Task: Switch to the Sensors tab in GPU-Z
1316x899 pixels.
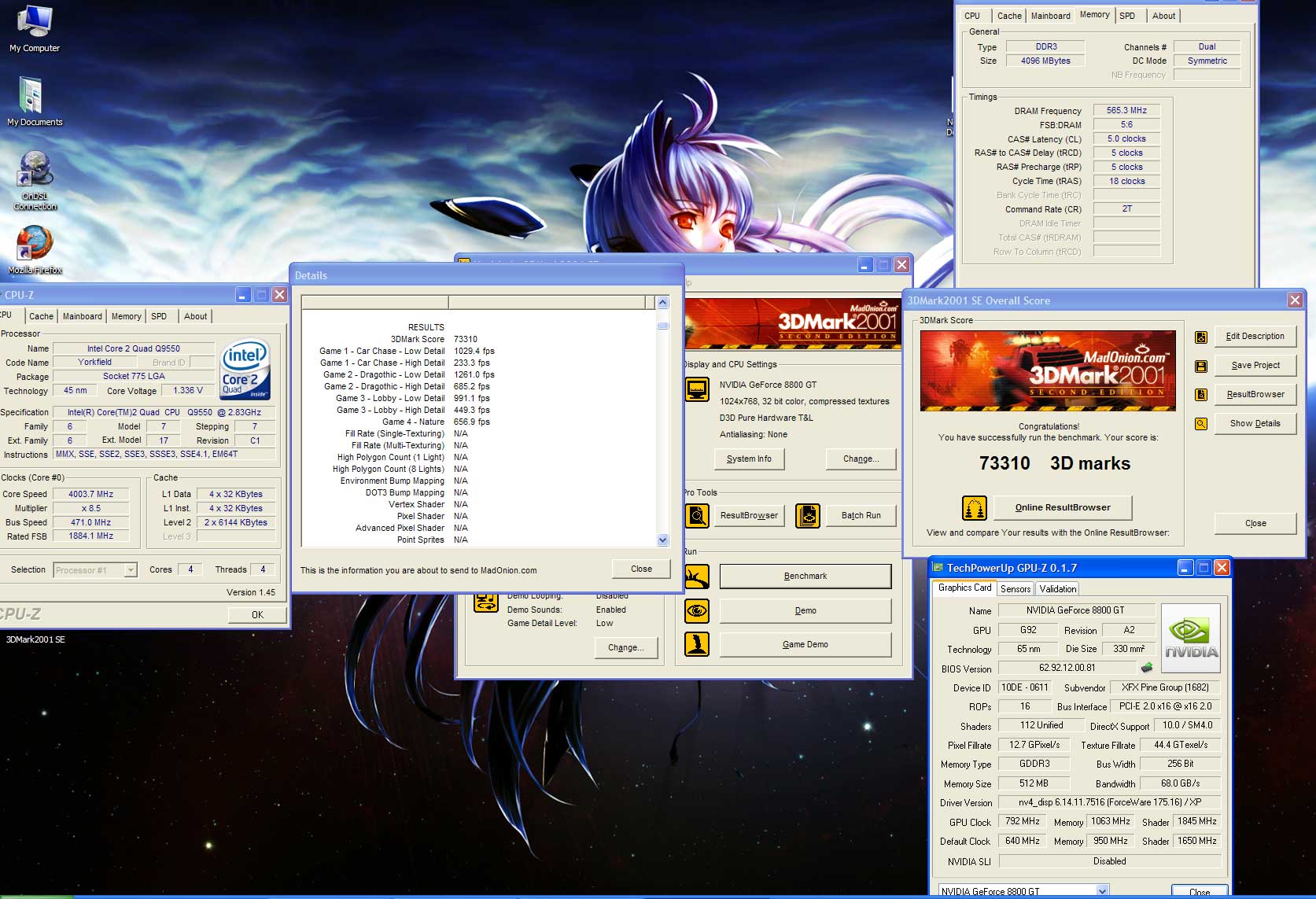Action: [1015, 589]
